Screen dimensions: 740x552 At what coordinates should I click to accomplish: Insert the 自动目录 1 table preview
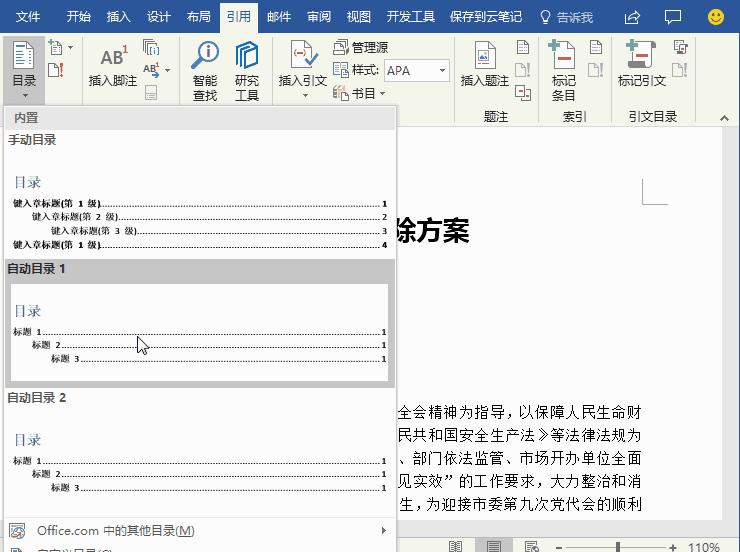[x=200, y=323]
